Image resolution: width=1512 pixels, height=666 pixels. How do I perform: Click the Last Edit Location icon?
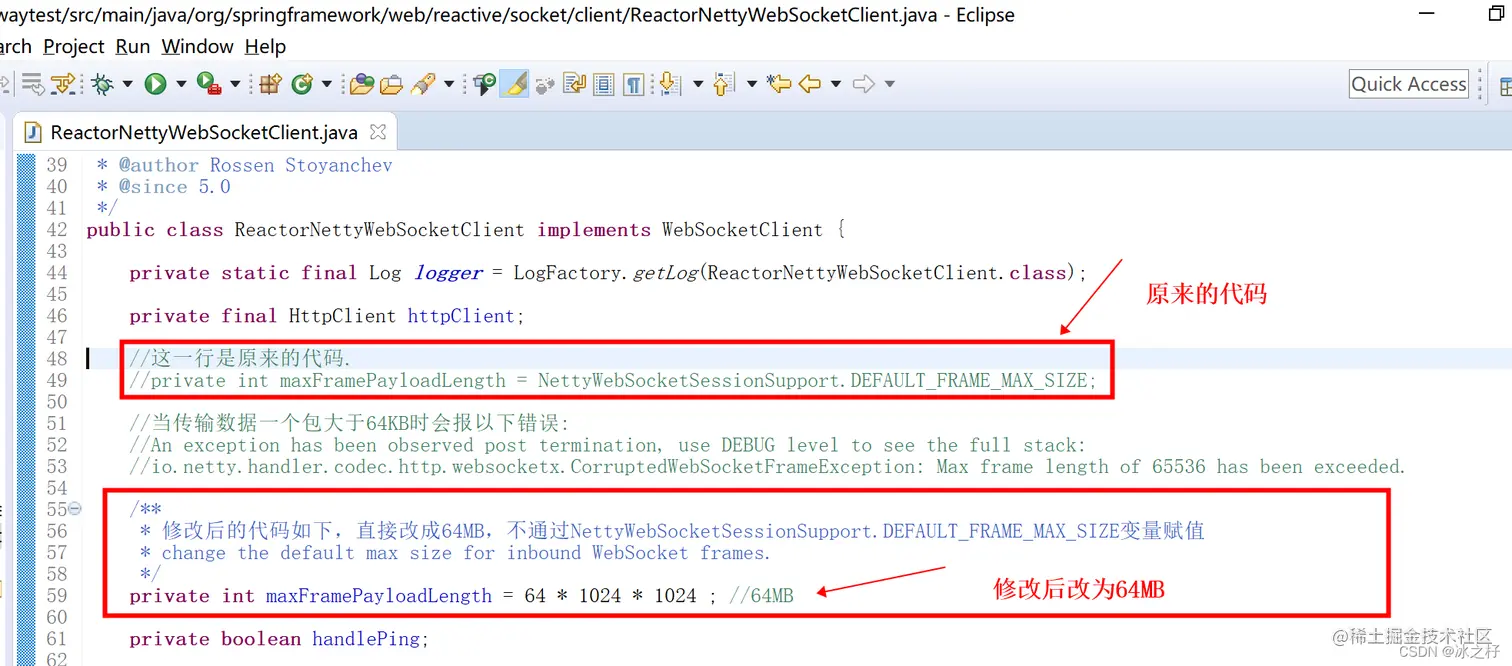click(779, 84)
